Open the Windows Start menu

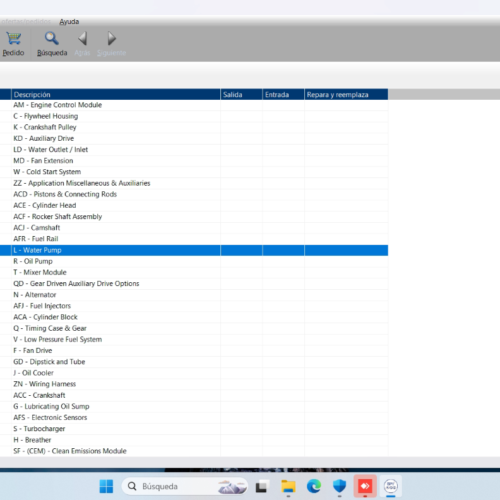pyautogui.click(x=106, y=487)
